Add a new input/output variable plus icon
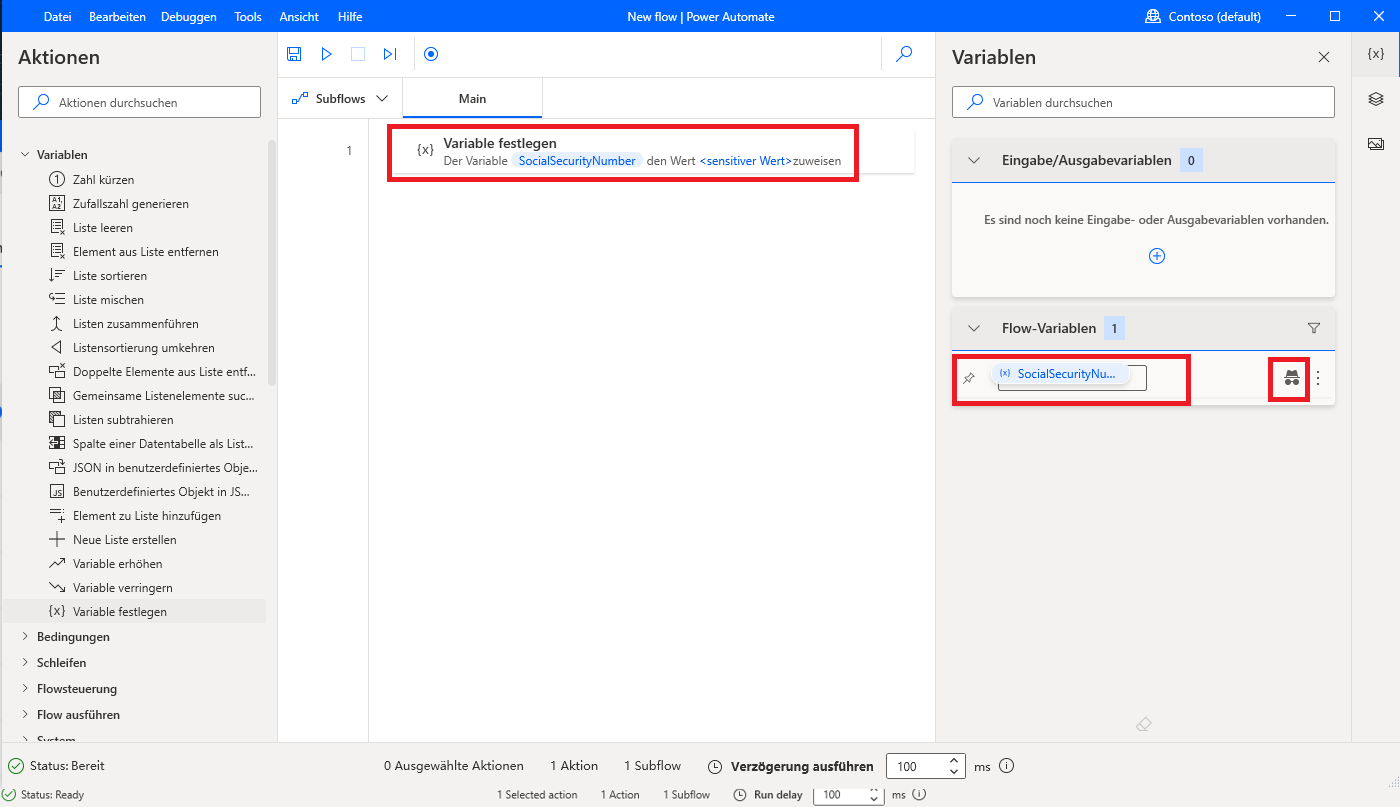Image resolution: width=1400 pixels, height=807 pixels. [1157, 256]
